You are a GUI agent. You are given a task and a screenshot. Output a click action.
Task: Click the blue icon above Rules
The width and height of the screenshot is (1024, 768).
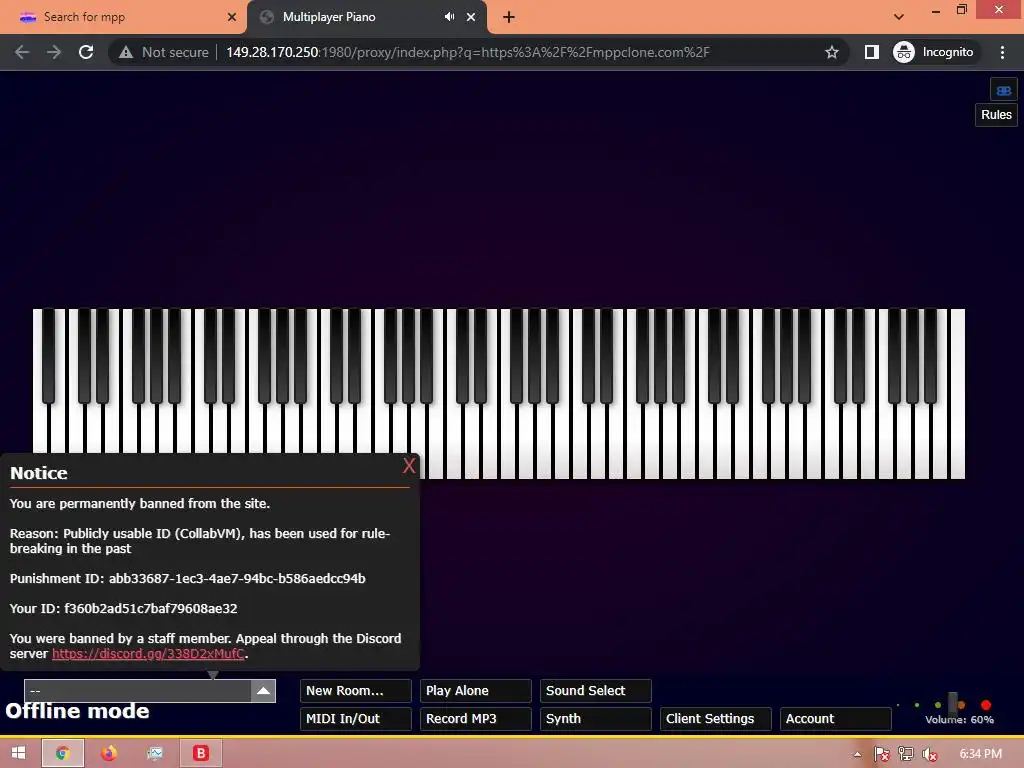[x=1004, y=90]
